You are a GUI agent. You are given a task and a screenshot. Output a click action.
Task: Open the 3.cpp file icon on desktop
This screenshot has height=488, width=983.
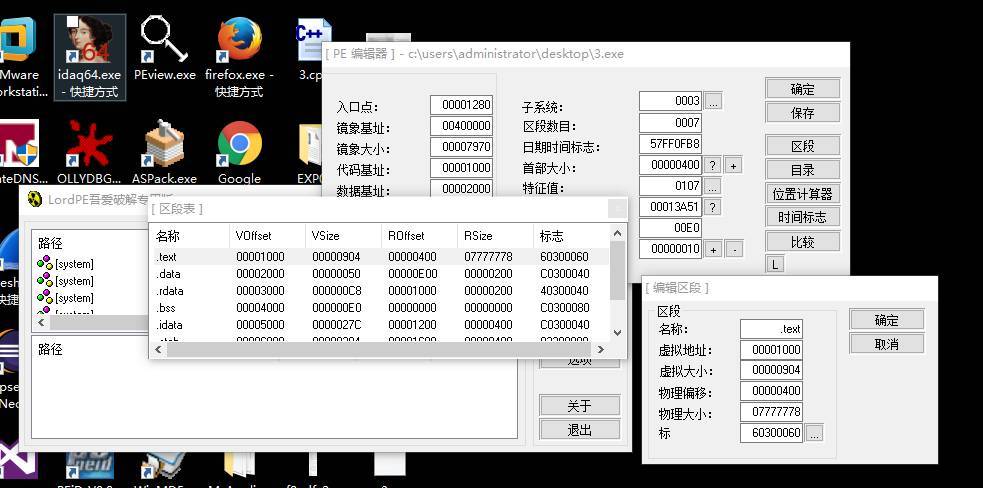click(311, 49)
